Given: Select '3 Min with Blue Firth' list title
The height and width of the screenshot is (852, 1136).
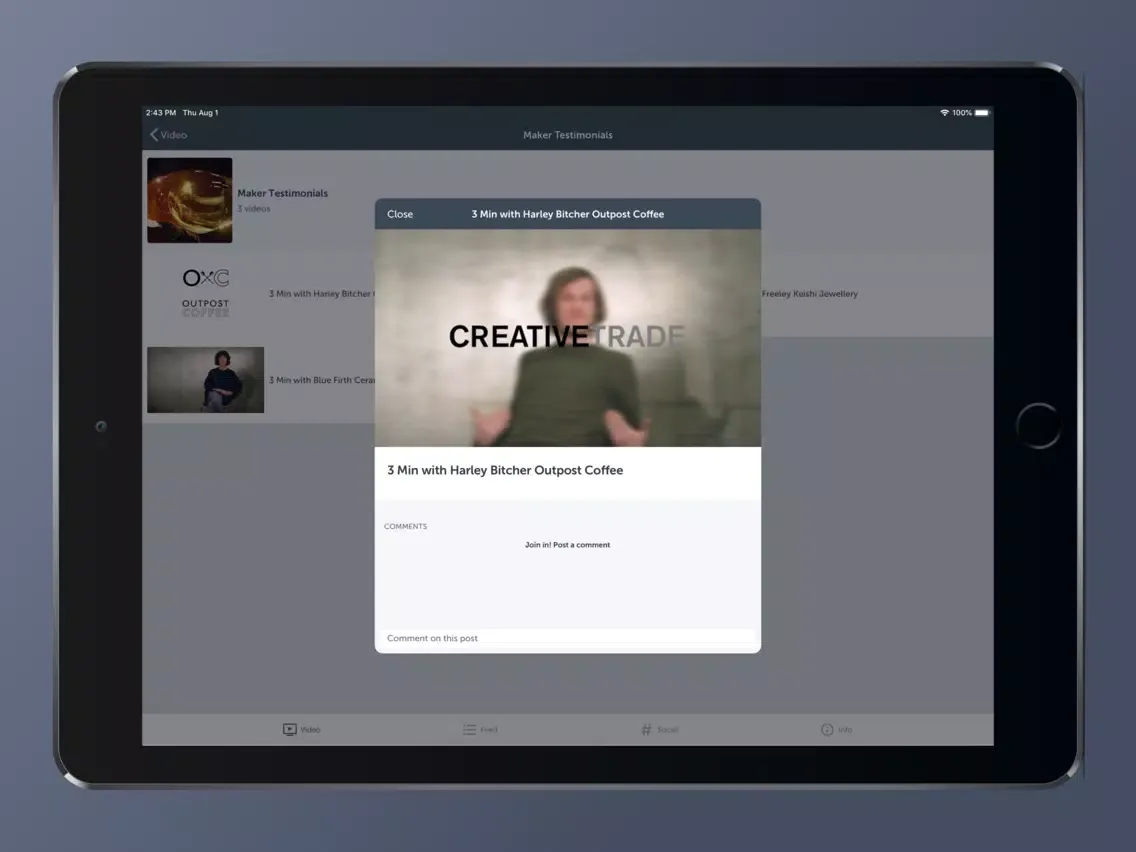Looking at the screenshot, I should tap(322, 380).
